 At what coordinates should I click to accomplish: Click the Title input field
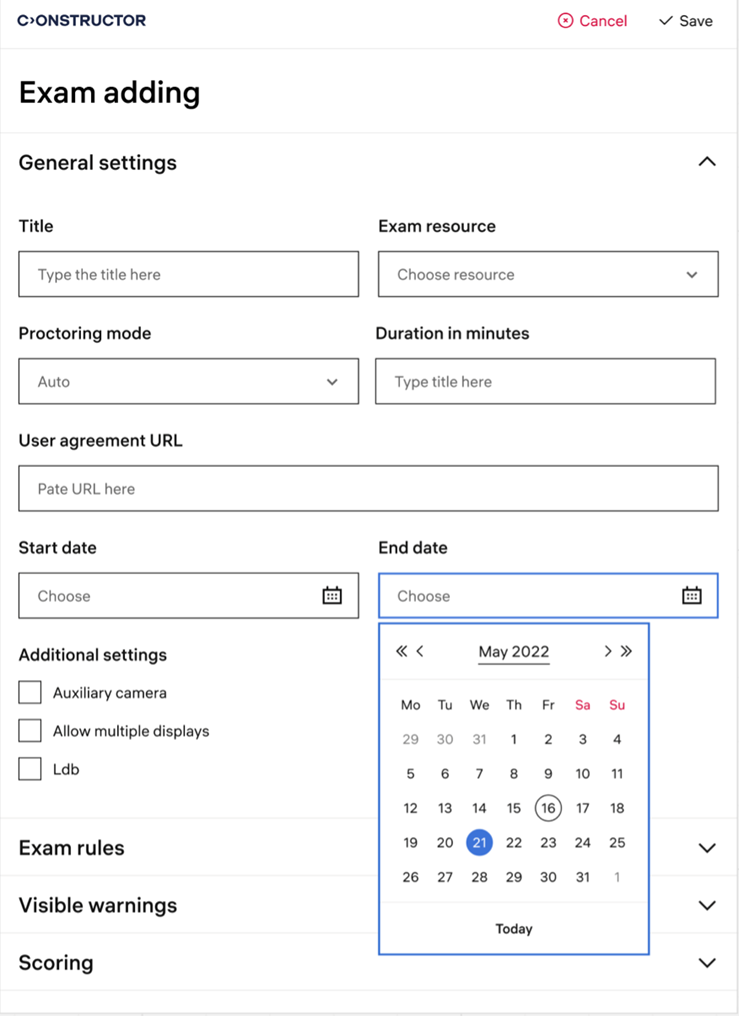188,275
